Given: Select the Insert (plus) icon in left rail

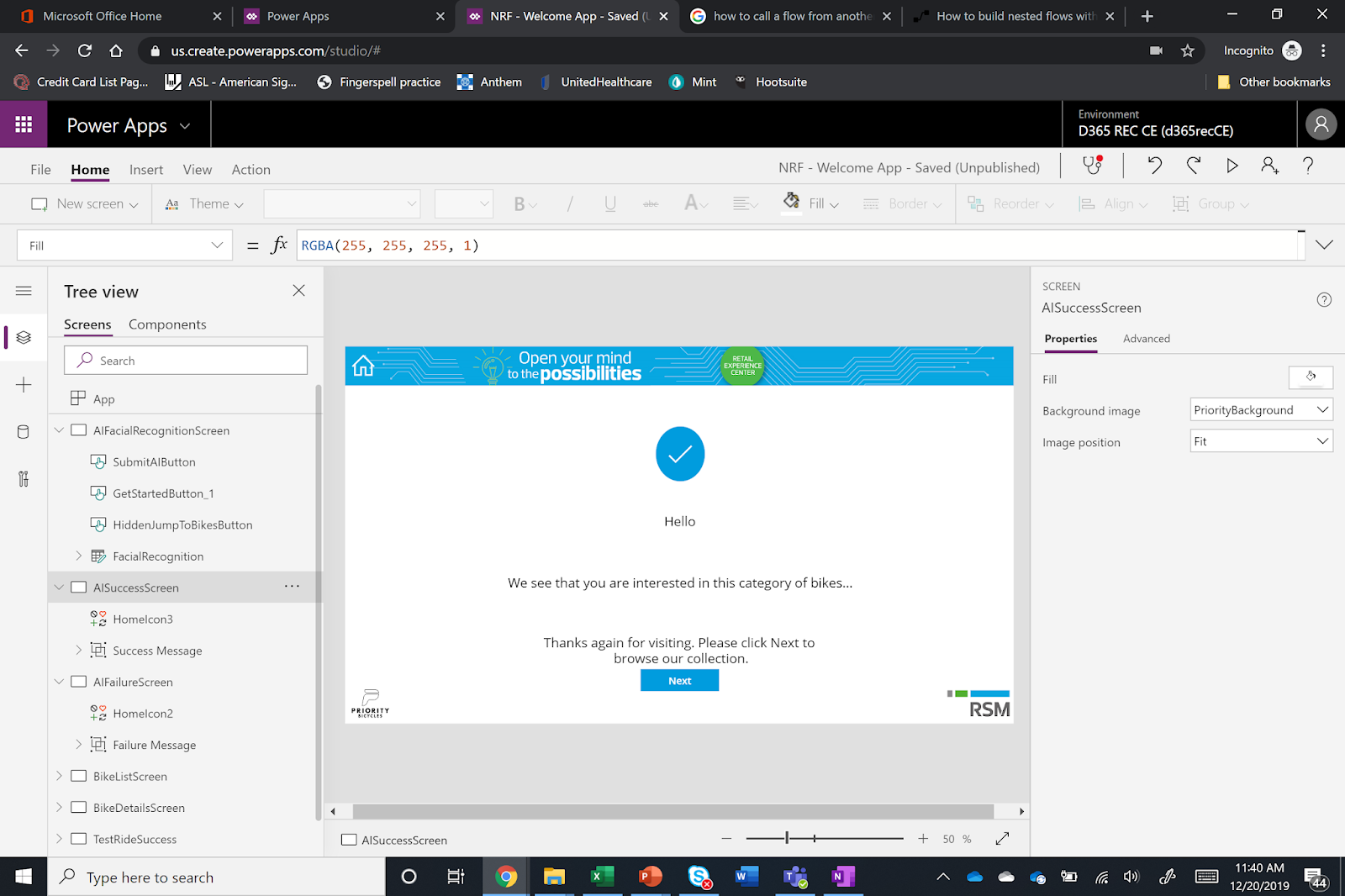Looking at the screenshot, I should tap(24, 385).
